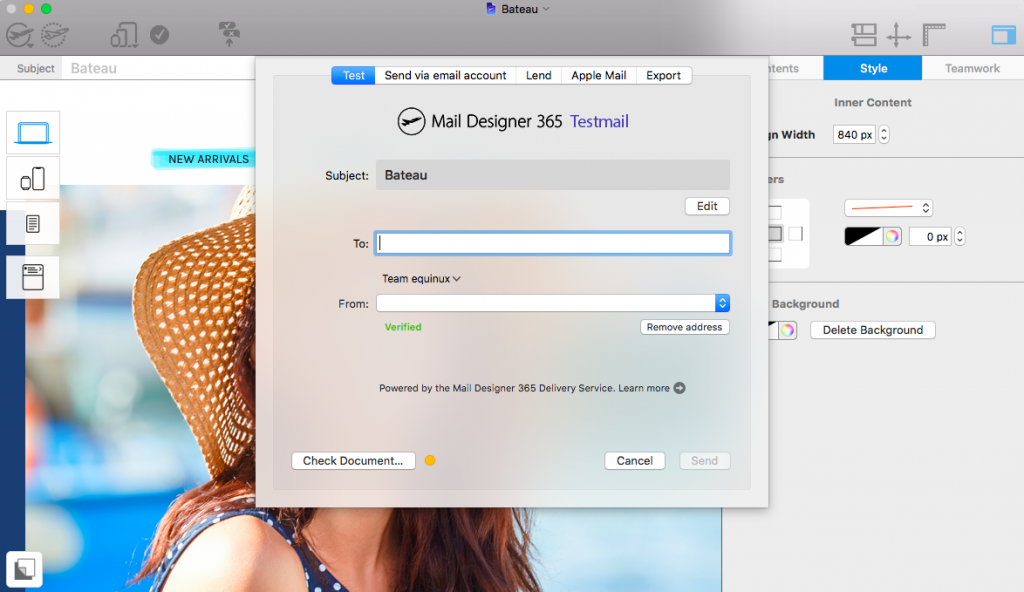Click the Mail Designer 365 airplane logo
This screenshot has height=592, width=1024.
click(411, 122)
